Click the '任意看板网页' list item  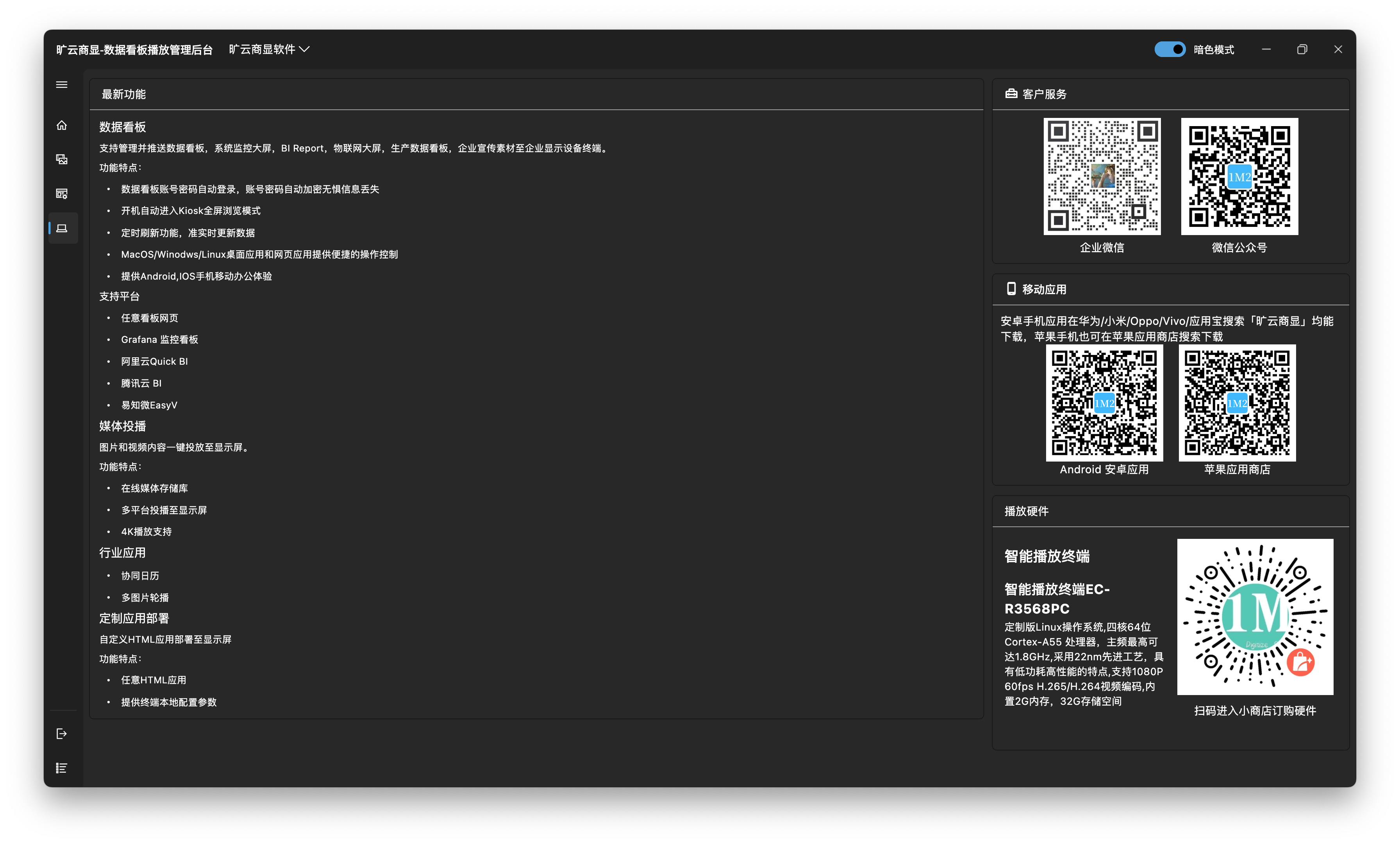(150, 318)
